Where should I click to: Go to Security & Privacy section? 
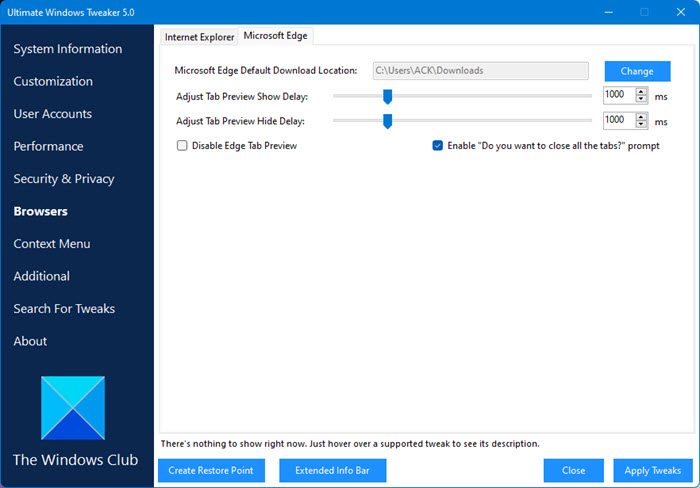point(64,179)
